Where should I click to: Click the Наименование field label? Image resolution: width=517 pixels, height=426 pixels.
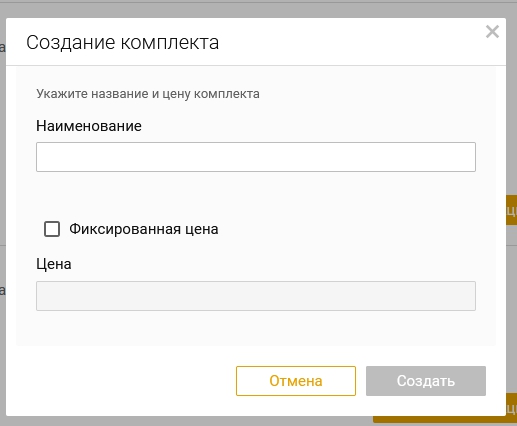click(89, 126)
